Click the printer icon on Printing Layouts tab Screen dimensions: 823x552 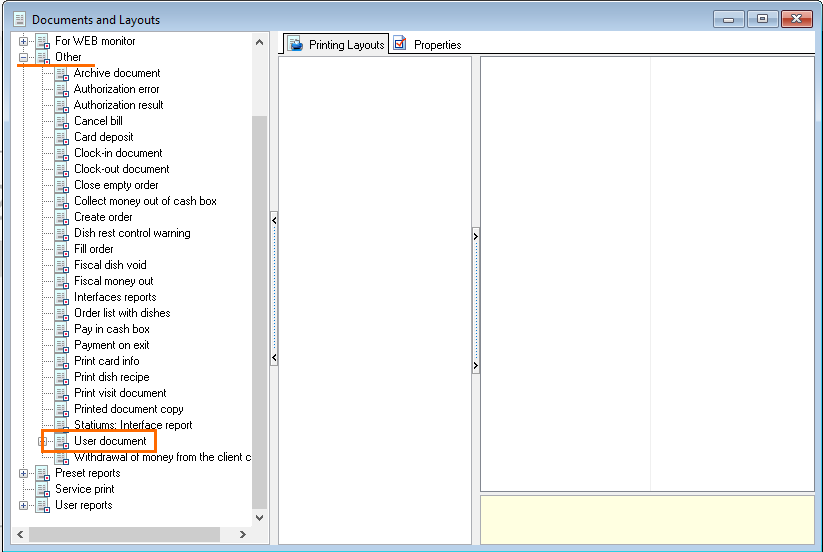296,44
